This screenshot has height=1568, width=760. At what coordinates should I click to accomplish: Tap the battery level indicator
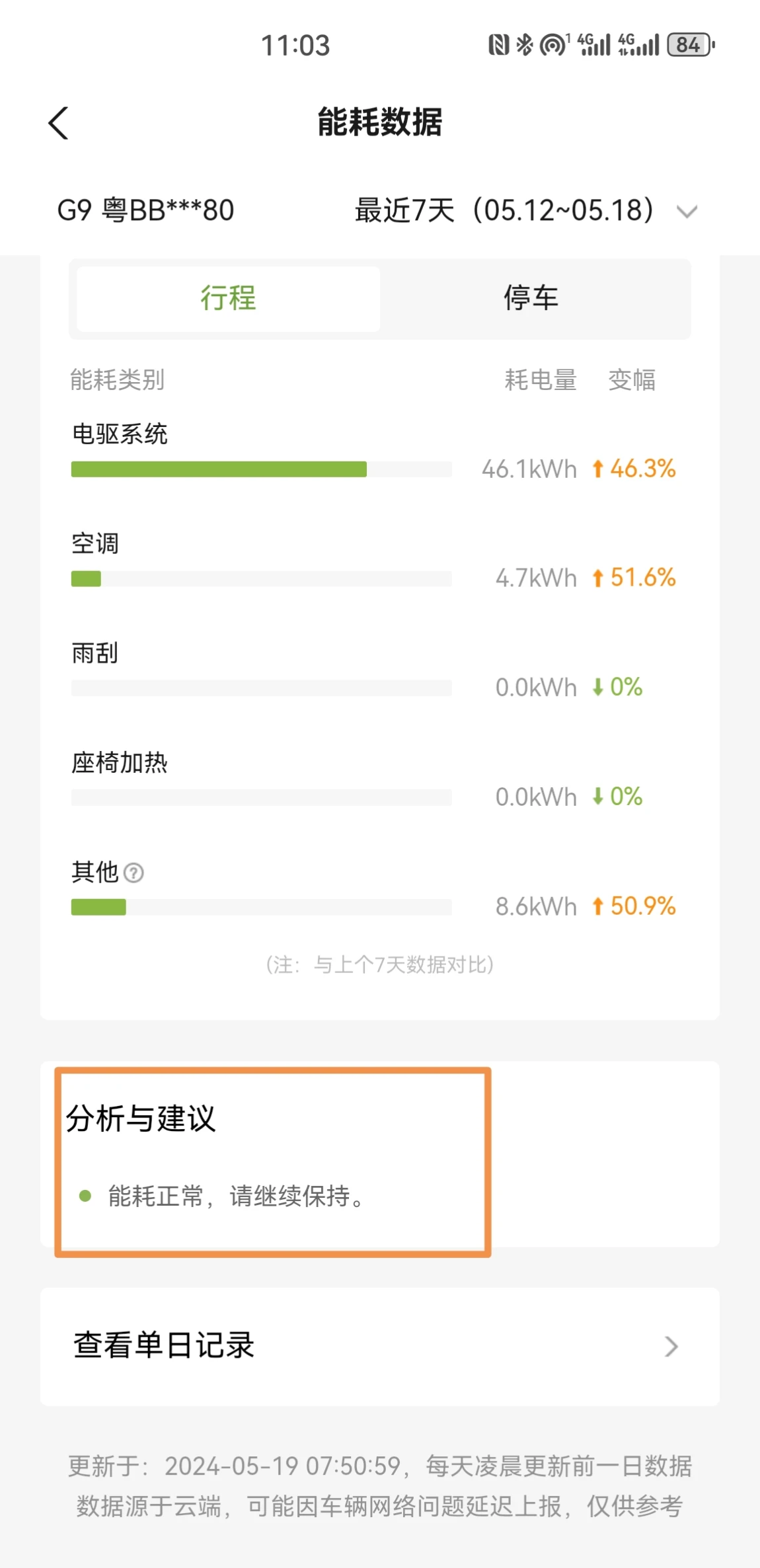pyautogui.click(x=691, y=45)
